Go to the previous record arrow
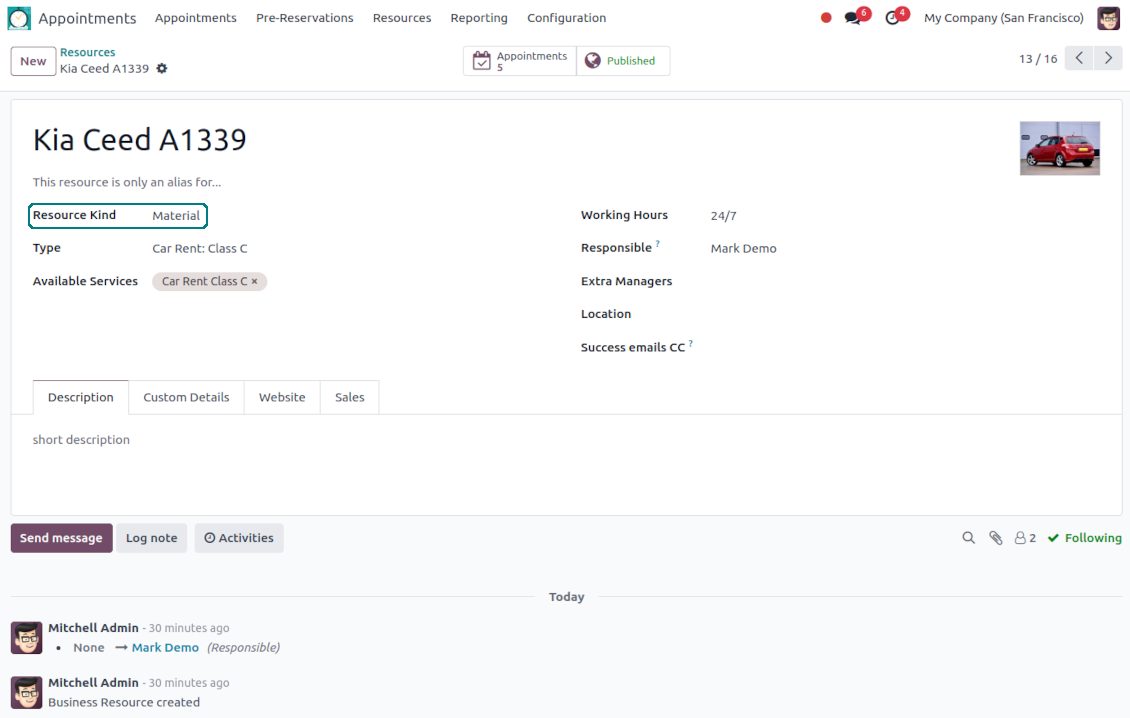 pos(1078,59)
